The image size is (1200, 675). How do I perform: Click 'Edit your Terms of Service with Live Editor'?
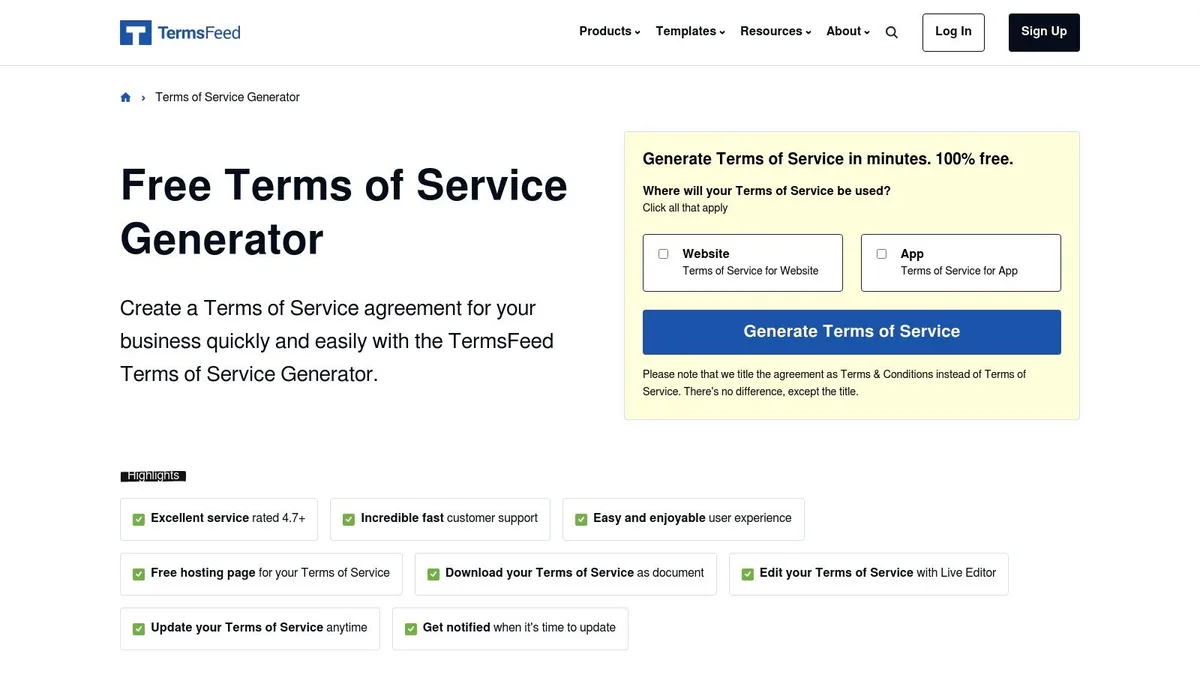pyautogui.click(x=878, y=573)
